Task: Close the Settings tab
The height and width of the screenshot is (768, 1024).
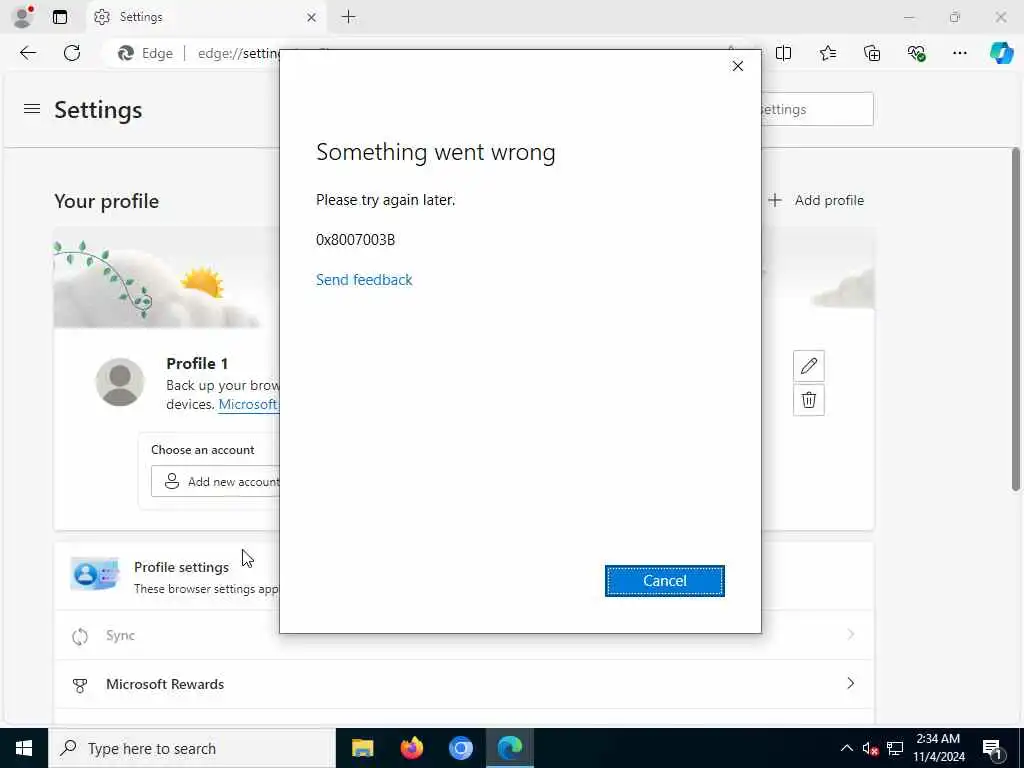Action: coord(312,17)
